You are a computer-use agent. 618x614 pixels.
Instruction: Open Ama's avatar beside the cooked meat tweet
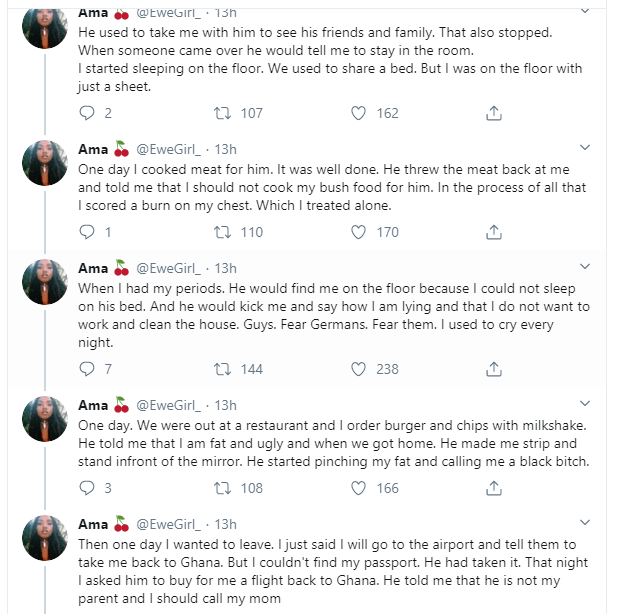click(x=46, y=165)
